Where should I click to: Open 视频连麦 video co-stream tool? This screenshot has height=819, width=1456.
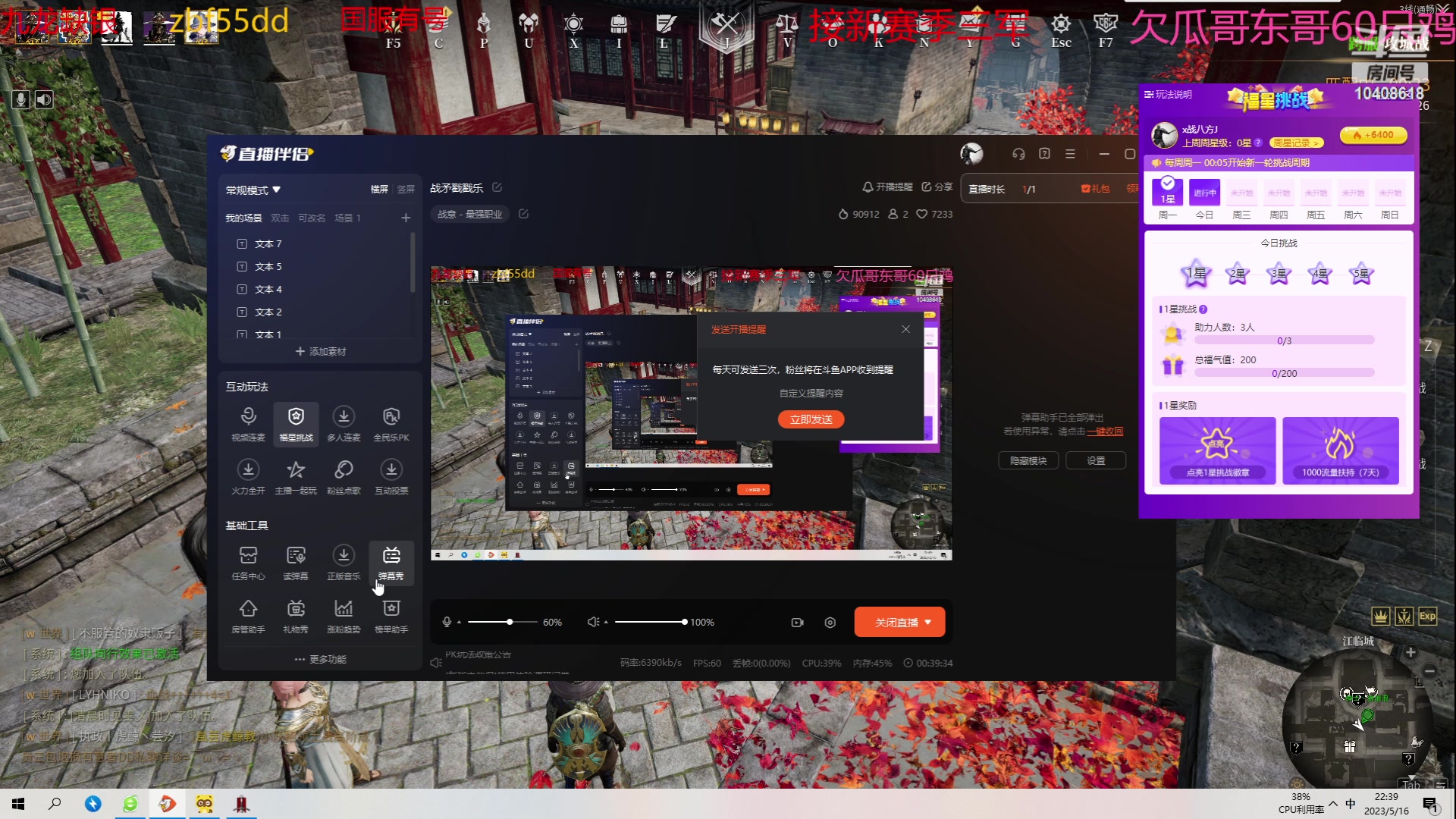pyautogui.click(x=248, y=423)
